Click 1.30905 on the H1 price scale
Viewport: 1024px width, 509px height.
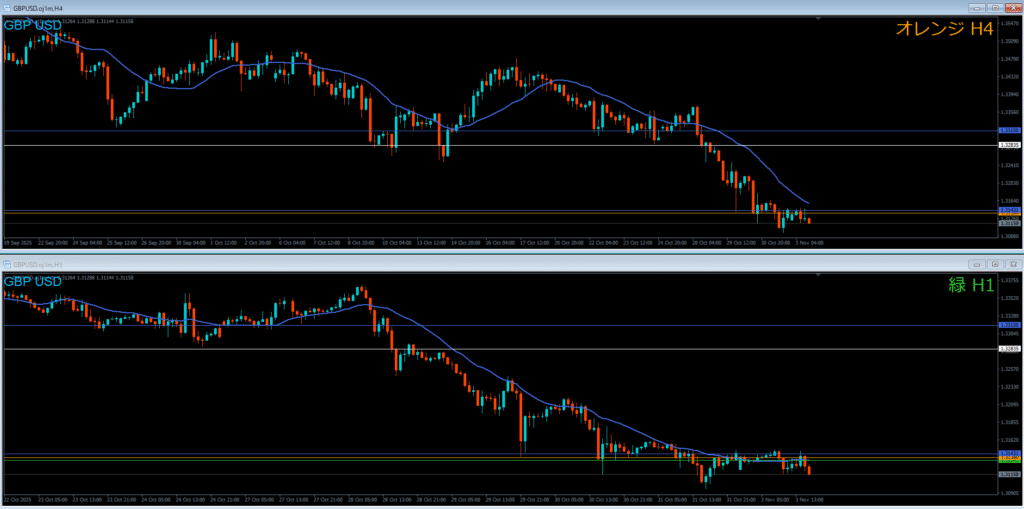tap(1009, 493)
